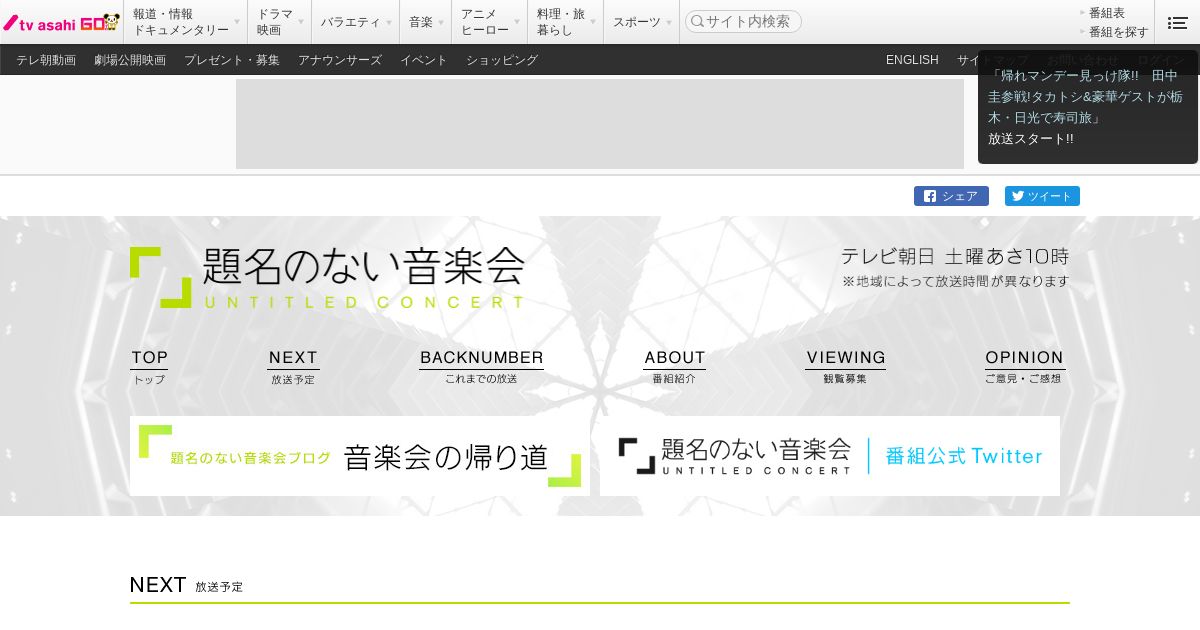This screenshot has width=1200, height=630.
Task: Share the page via Facebook シェア button
Action: tap(951, 196)
